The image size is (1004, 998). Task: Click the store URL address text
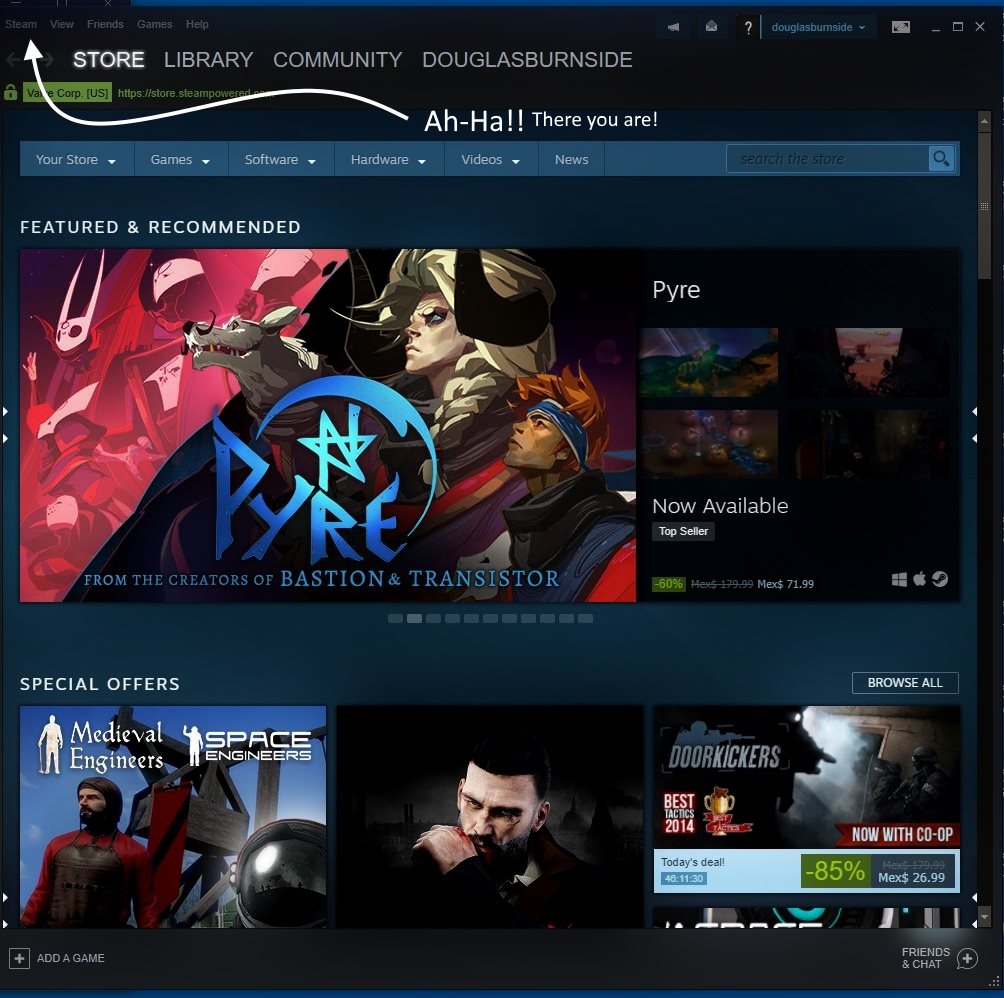(195, 93)
